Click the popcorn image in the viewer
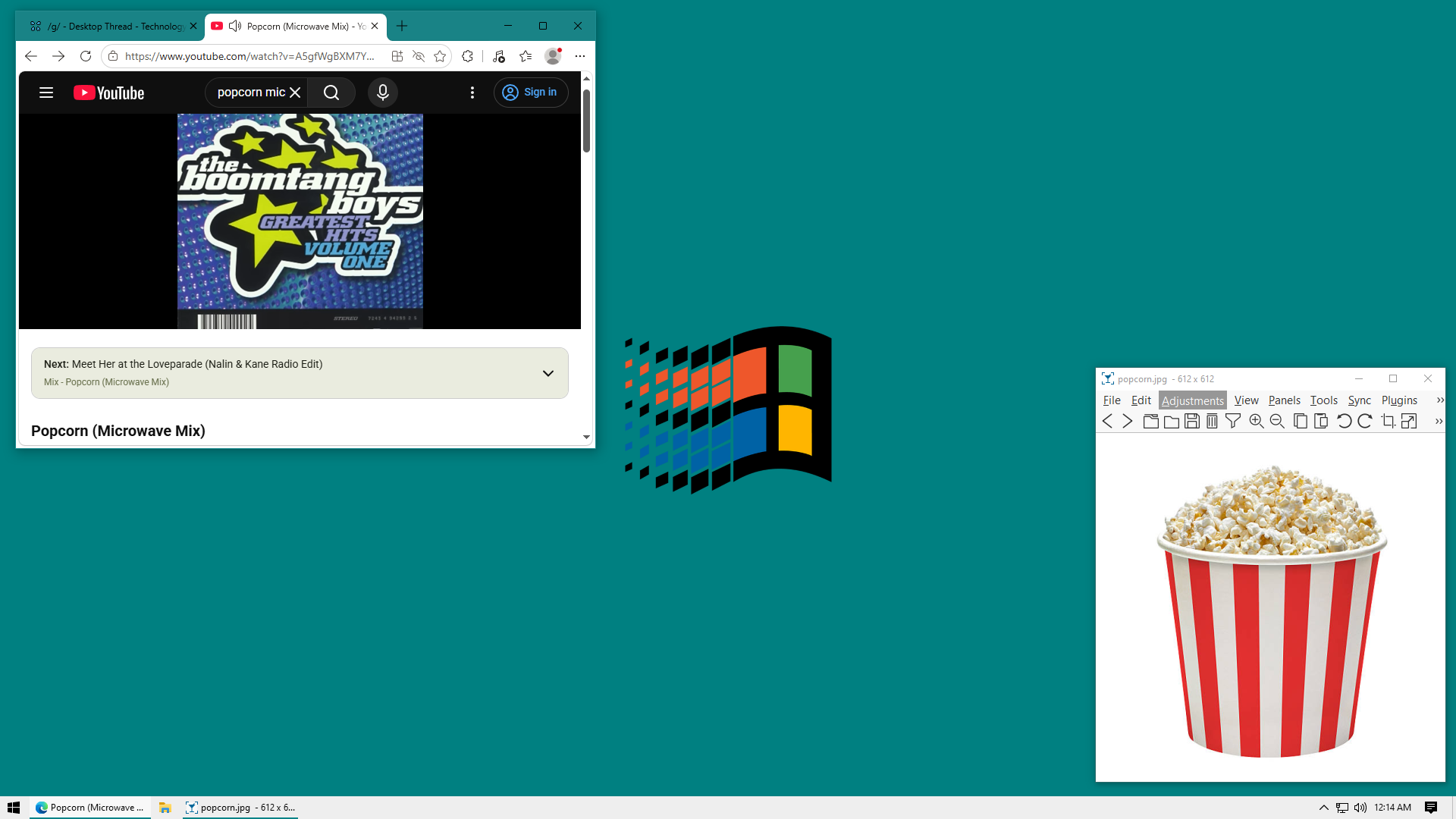 pos(1271,609)
